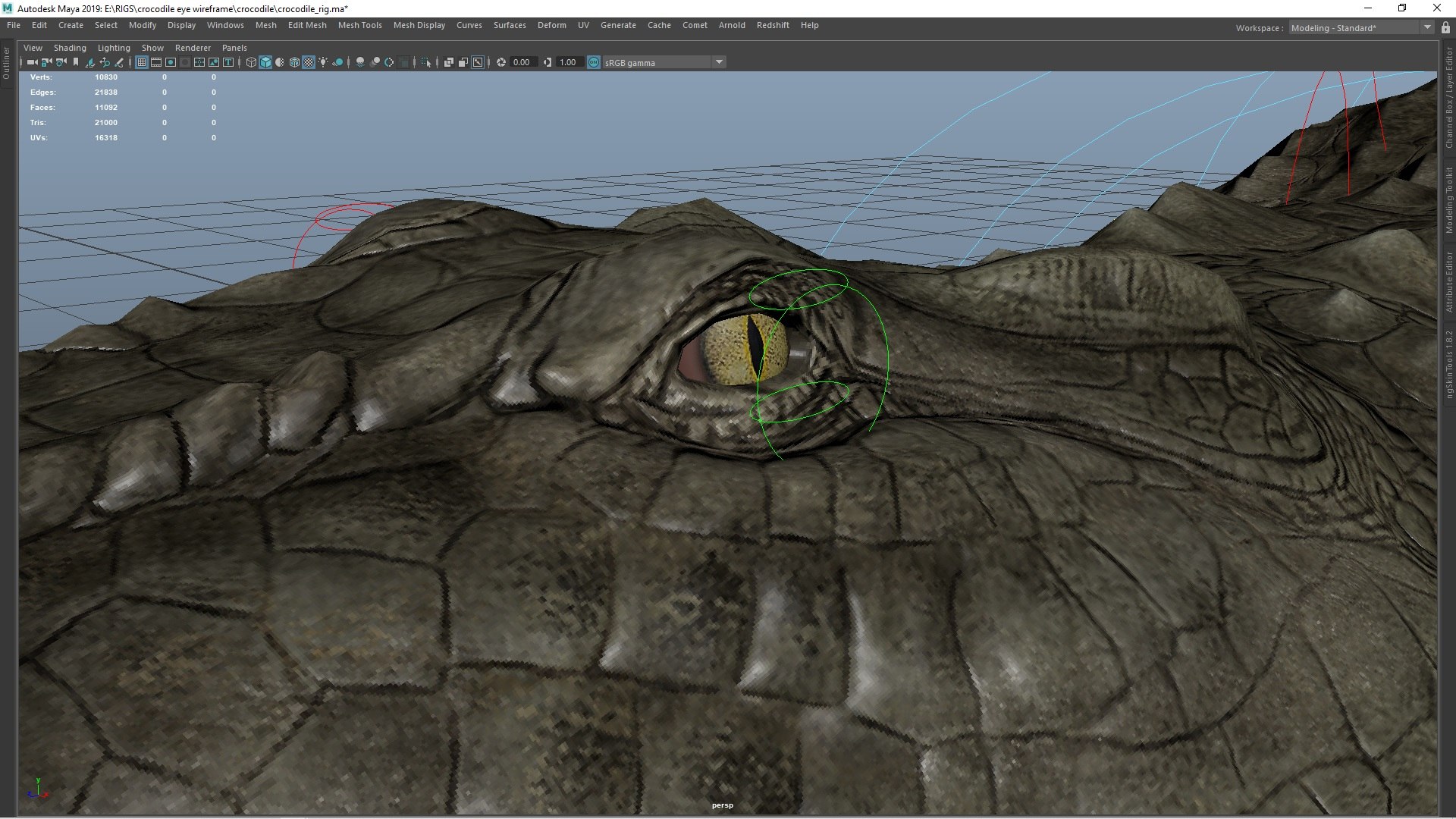Screen dimensions: 1456x819
Task: Click the Isolate Select icon
Action: [x=425, y=62]
